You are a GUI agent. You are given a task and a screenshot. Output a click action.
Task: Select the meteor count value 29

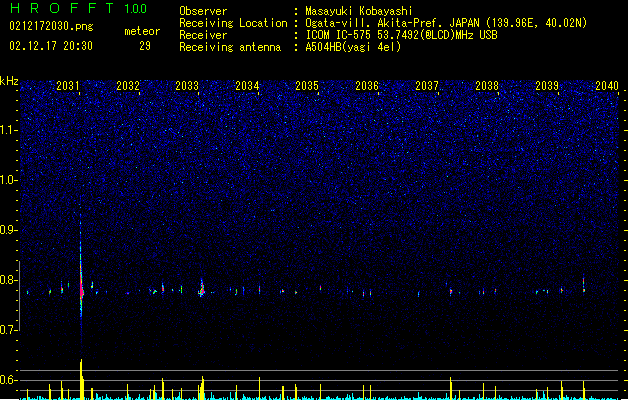point(145,46)
